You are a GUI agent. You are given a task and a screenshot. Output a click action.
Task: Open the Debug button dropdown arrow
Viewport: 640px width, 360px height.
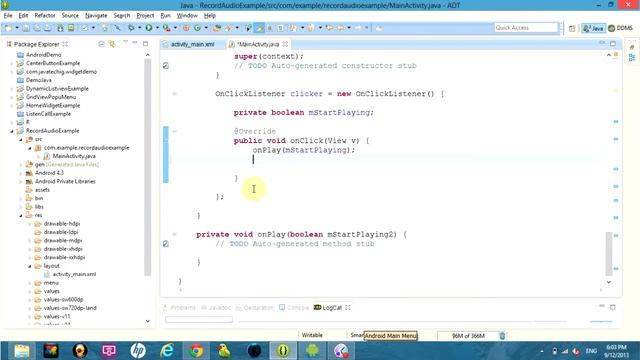coord(139,28)
